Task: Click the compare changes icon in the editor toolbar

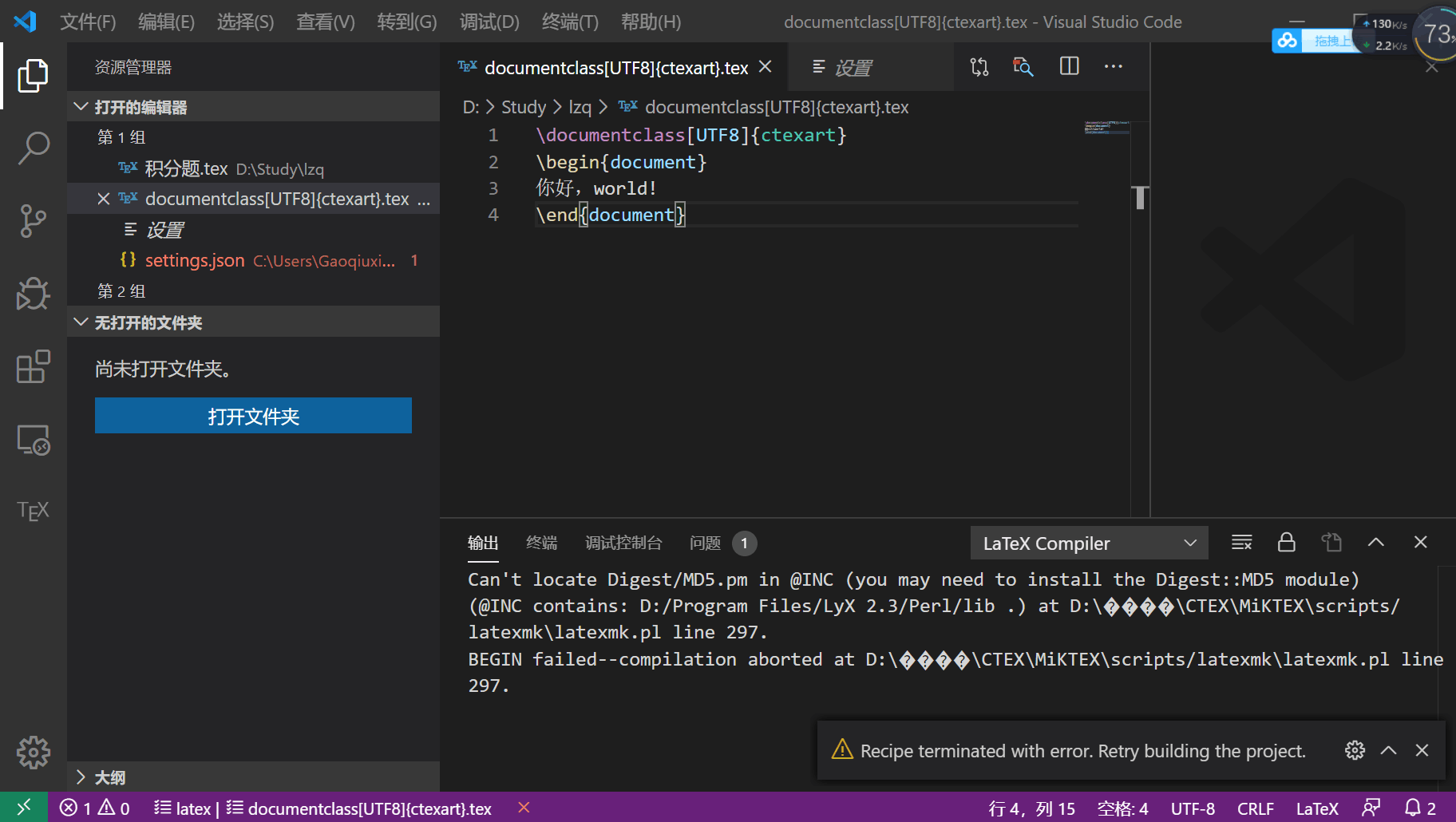Action: (979, 67)
